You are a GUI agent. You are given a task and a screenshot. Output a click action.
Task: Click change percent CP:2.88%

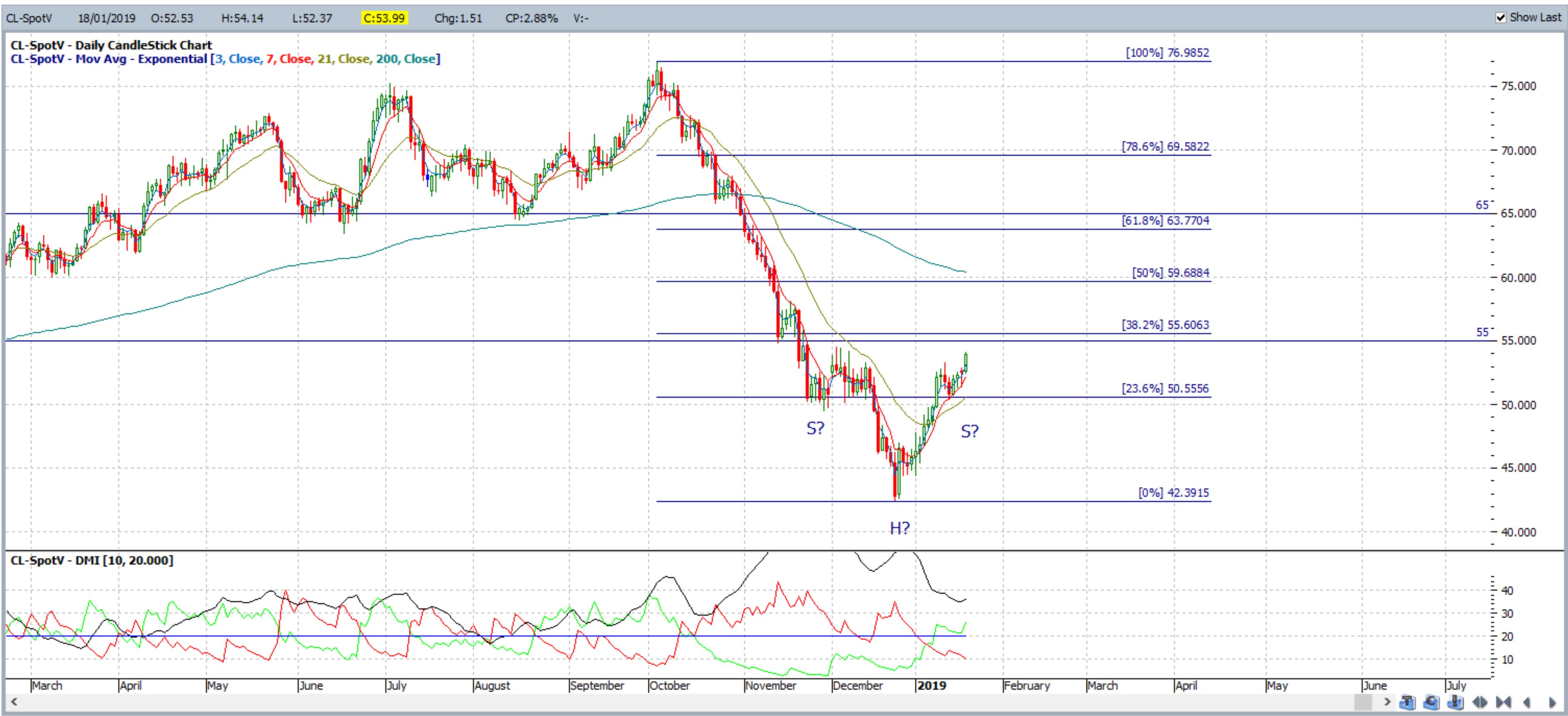[x=532, y=18]
